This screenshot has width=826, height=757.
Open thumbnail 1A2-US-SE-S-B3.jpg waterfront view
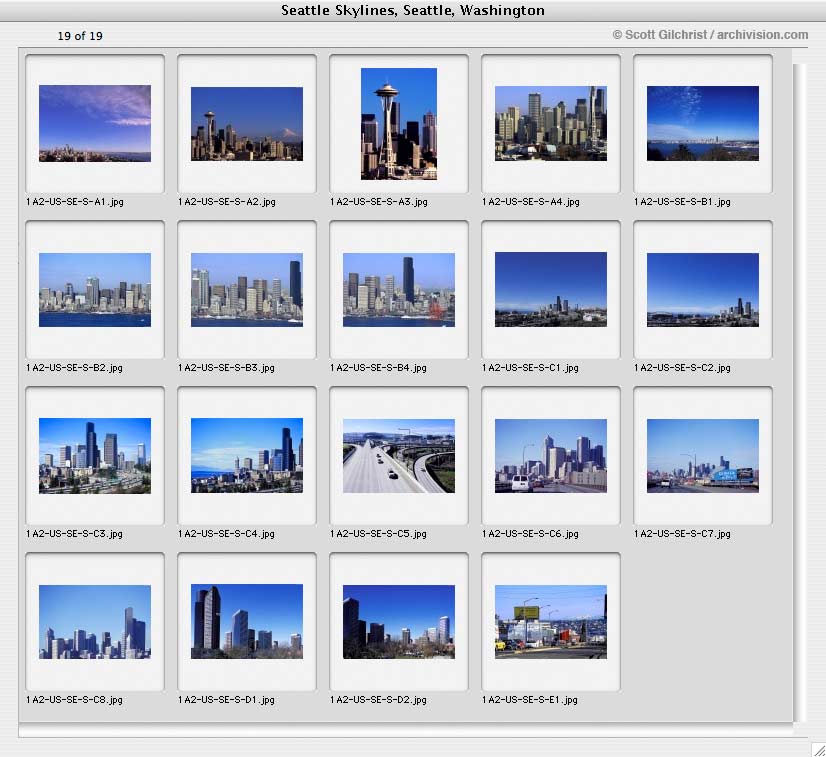[x=247, y=290]
